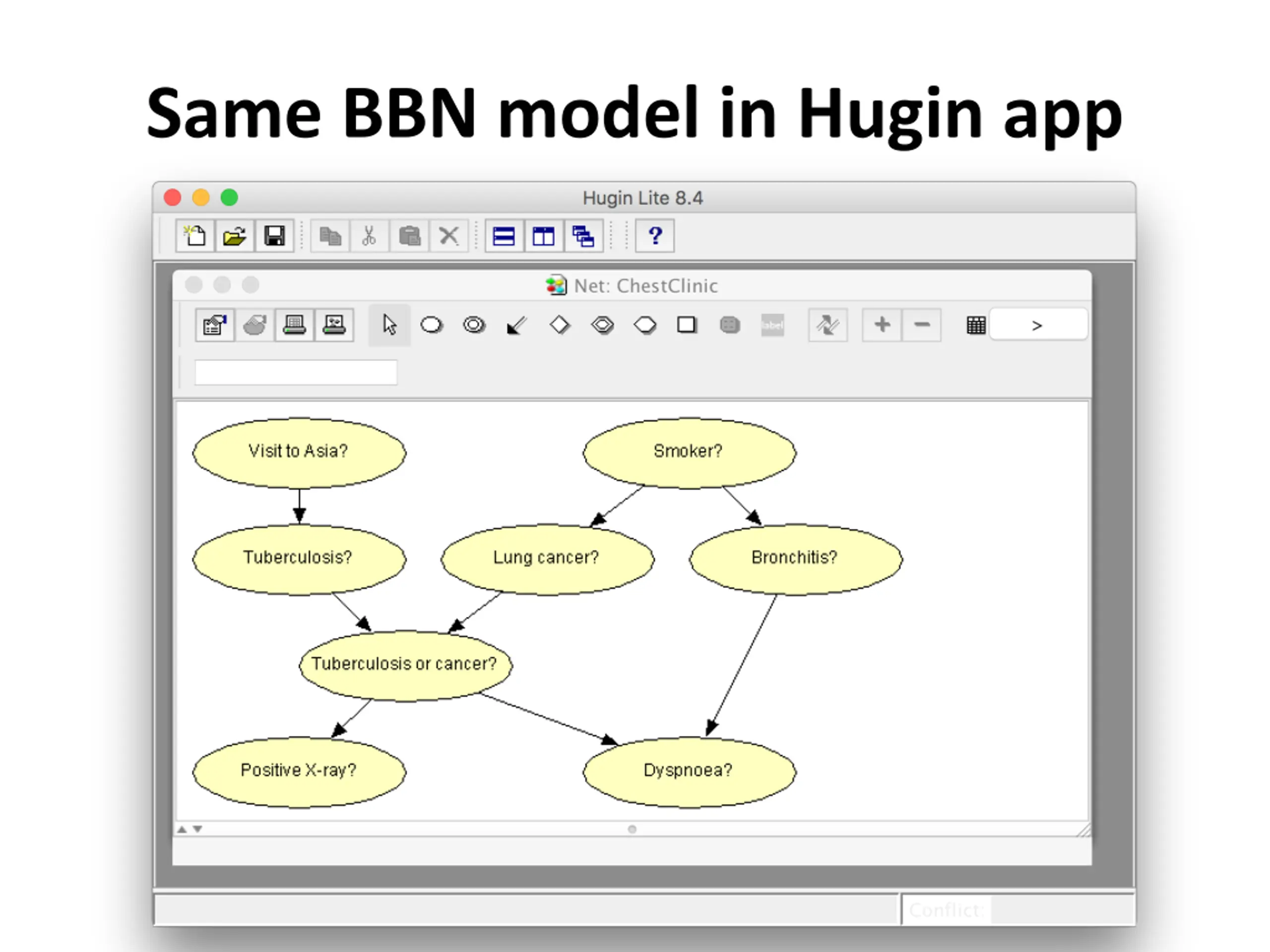Open a file with the folder icon

click(x=234, y=236)
